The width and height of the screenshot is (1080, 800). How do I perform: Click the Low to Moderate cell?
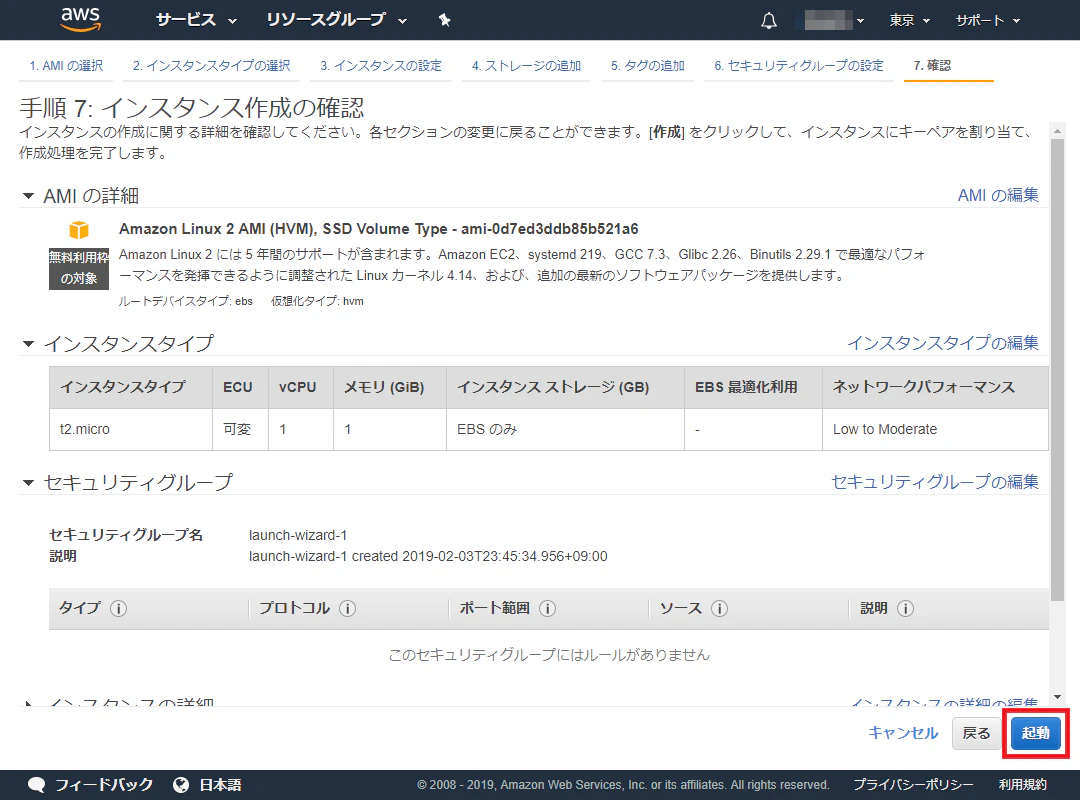(935, 429)
